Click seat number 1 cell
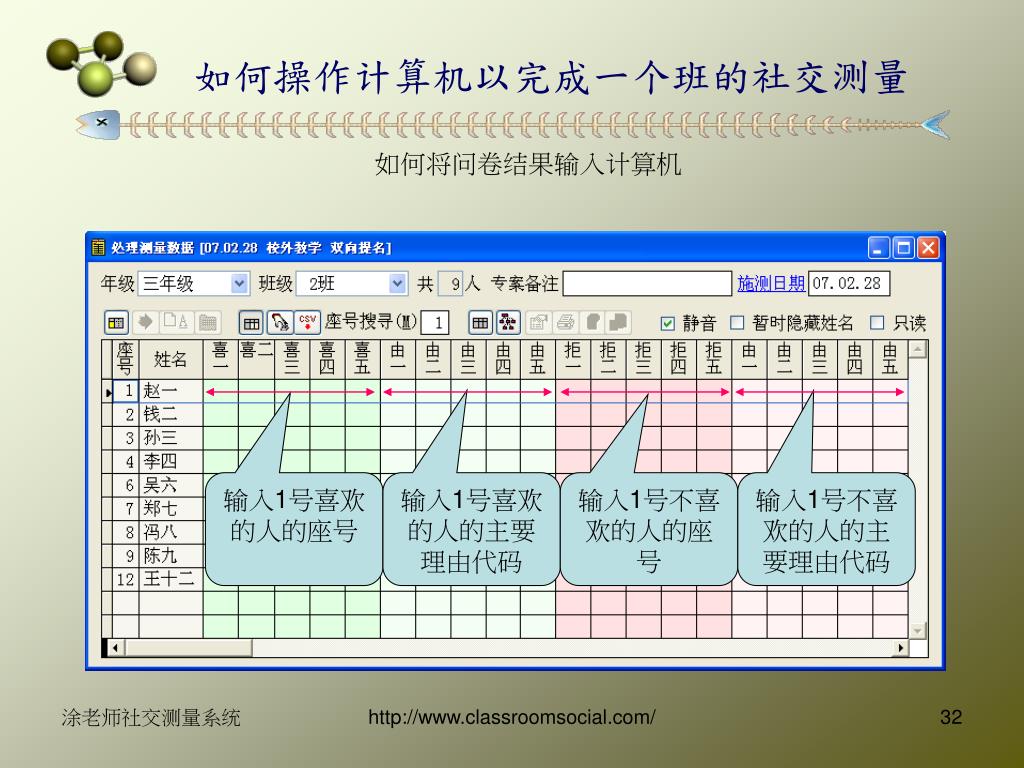This screenshot has width=1024, height=768. point(125,391)
